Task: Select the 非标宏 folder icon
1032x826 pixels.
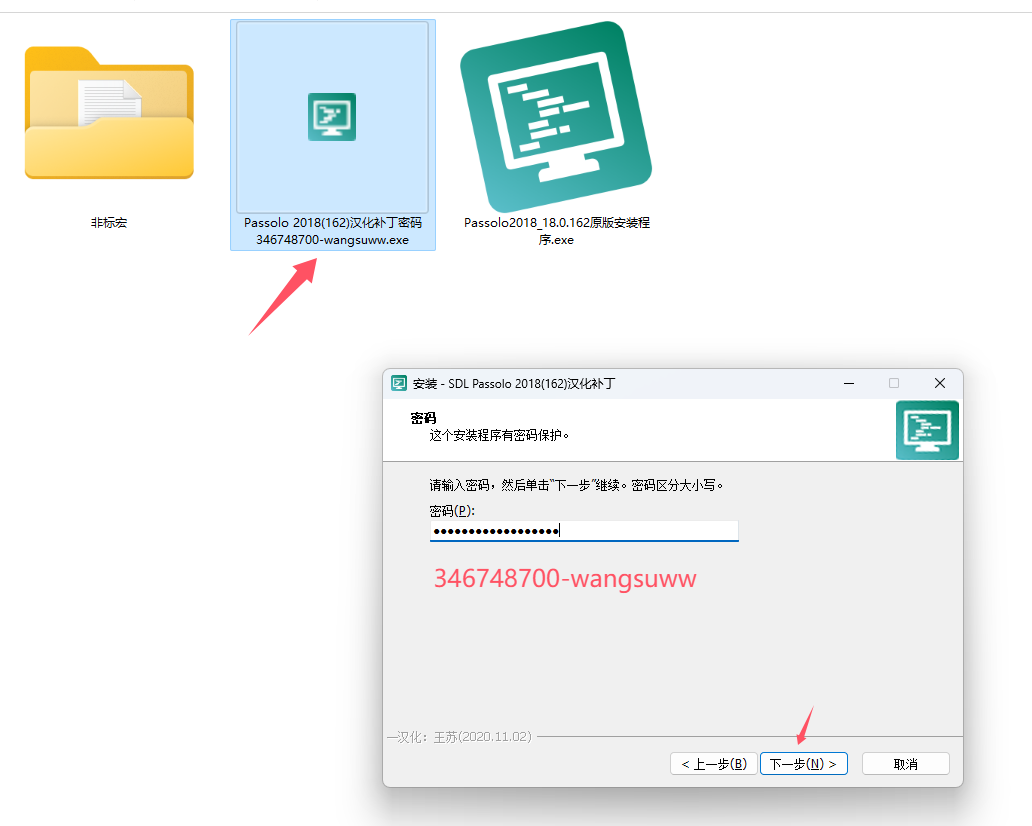Action: [109, 113]
